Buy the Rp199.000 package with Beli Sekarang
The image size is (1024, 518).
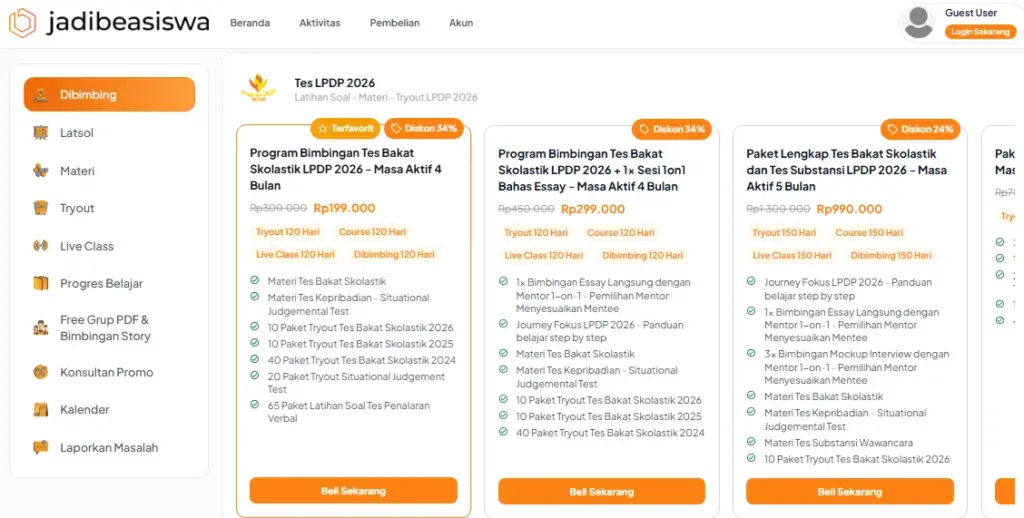pos(353,491)
